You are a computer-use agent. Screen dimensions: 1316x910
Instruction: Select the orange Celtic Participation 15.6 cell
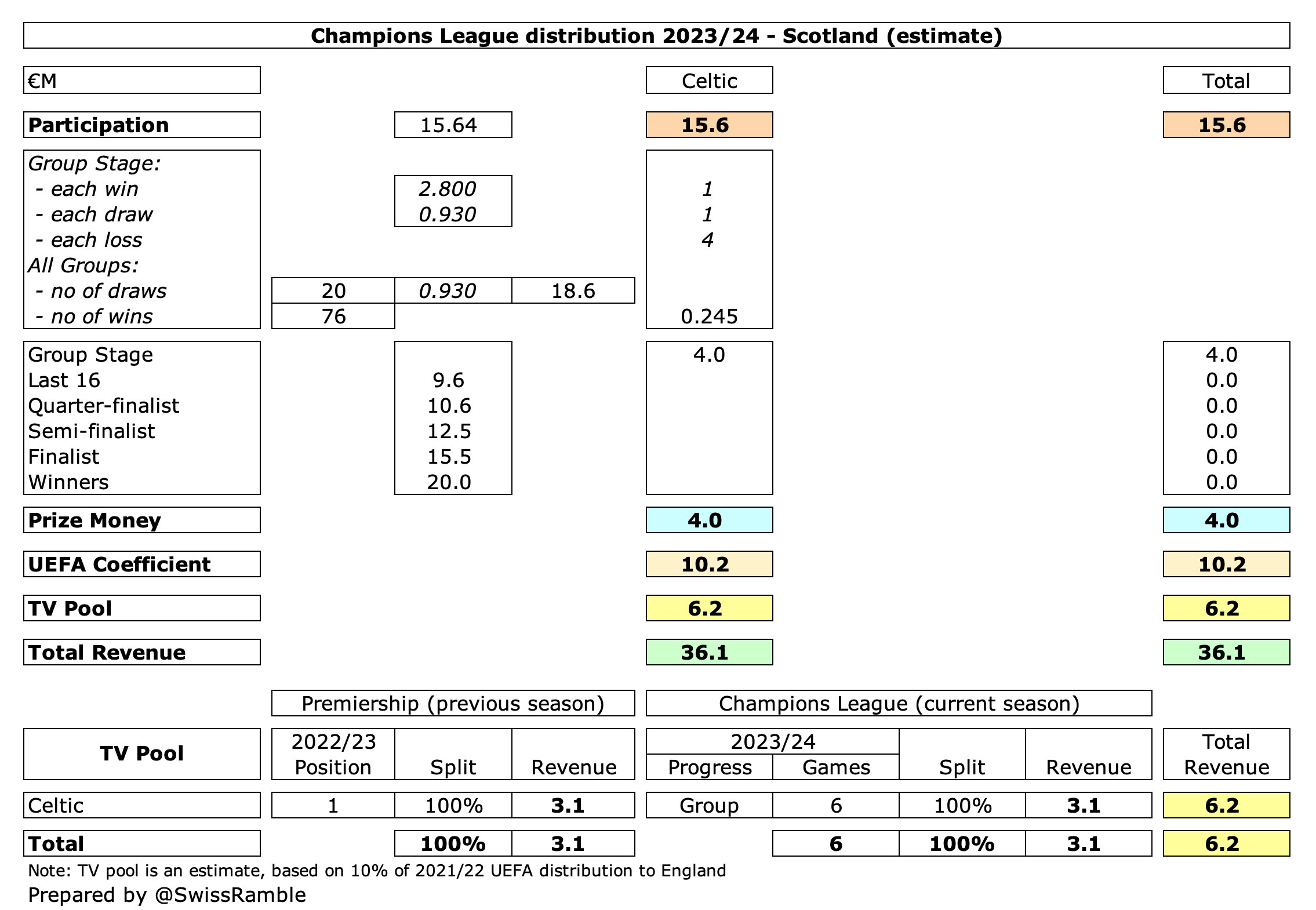[x=710, y=125]
